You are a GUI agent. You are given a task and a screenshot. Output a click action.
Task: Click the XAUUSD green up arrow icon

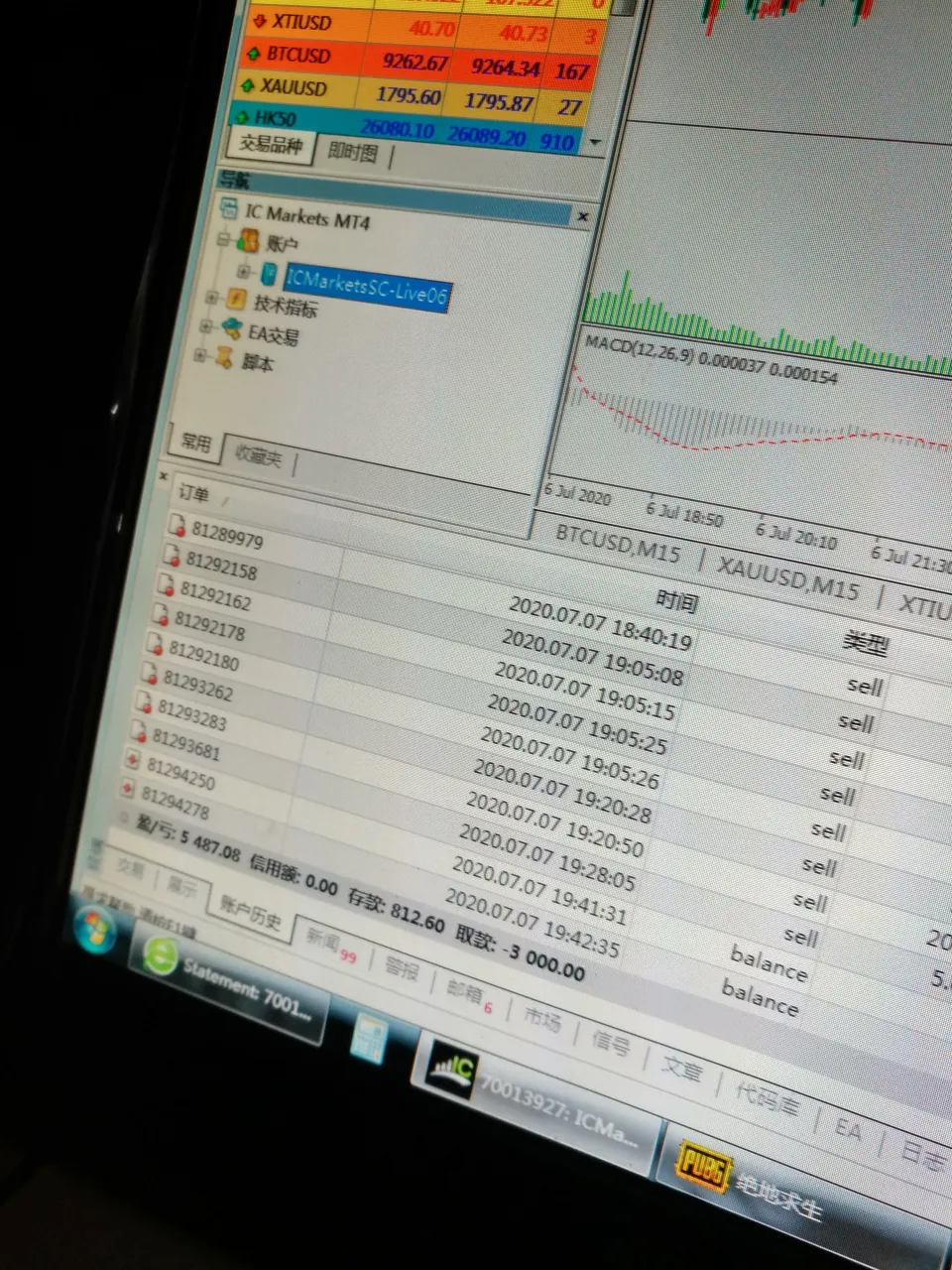click(x=247, y=85)
